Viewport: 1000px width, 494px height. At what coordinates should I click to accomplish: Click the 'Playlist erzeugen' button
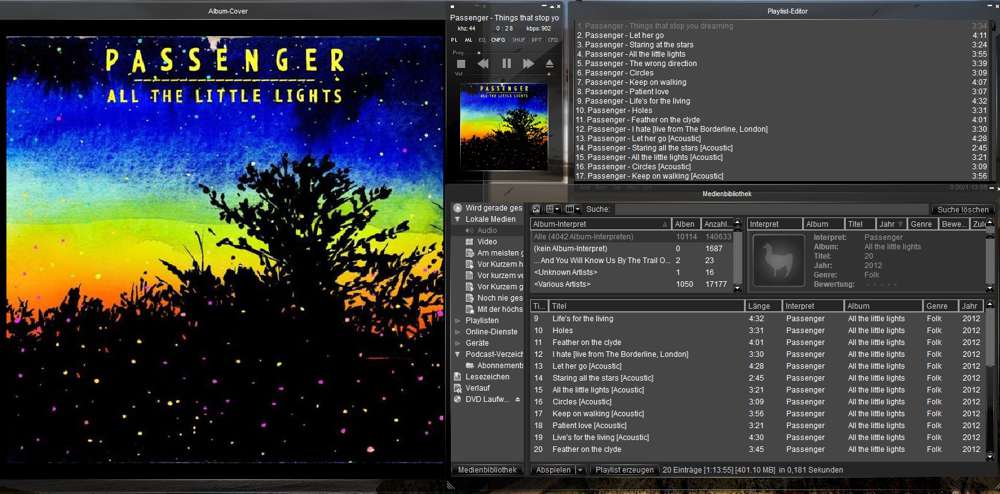coord(624,470)
